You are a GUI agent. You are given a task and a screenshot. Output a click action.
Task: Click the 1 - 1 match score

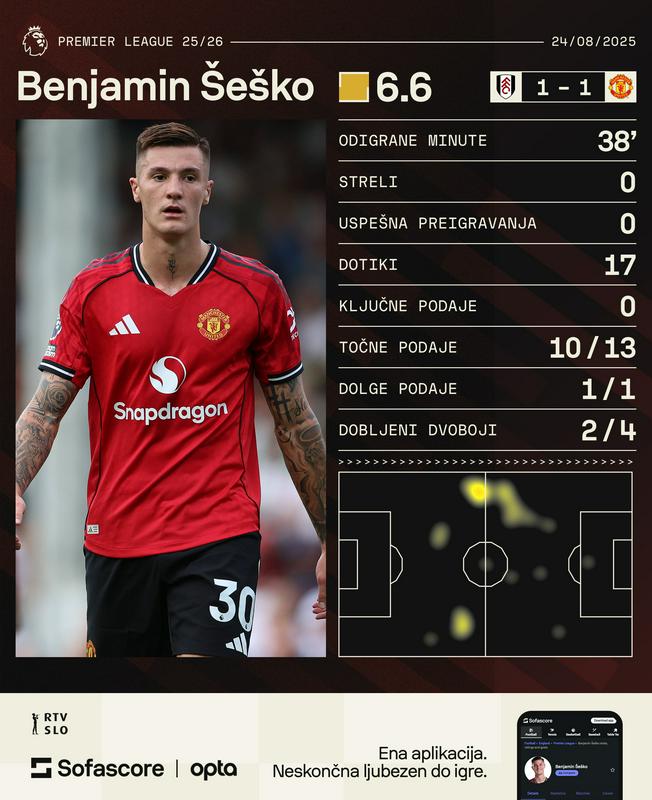[563, 87]
